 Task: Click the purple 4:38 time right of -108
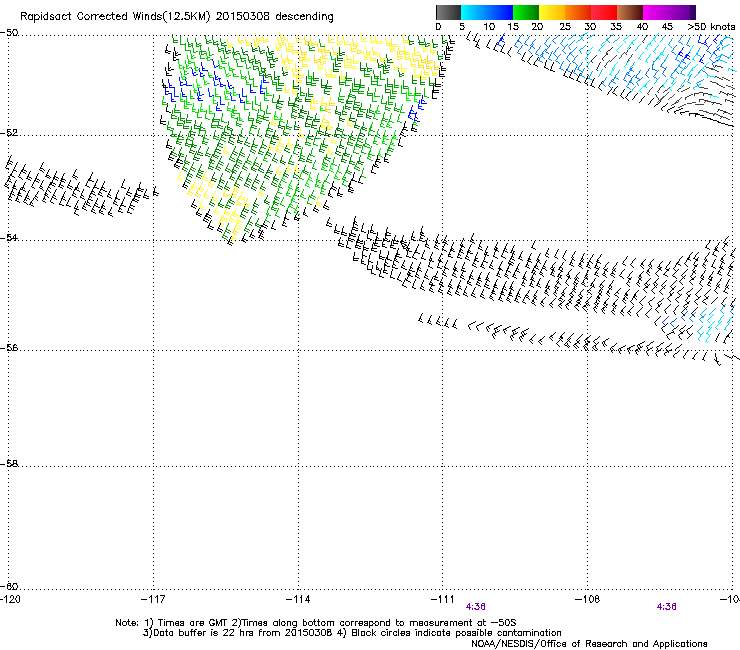[x=666, y=607]
